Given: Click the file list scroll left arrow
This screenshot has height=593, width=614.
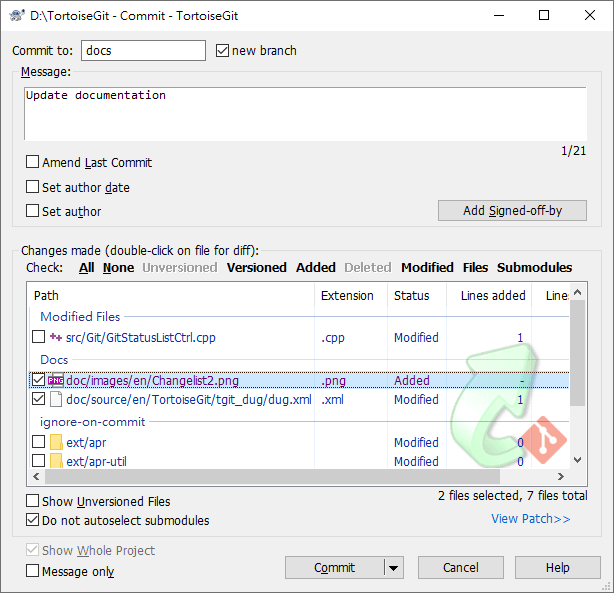Looking at the screenshot, I should click(x=36, y=476).
